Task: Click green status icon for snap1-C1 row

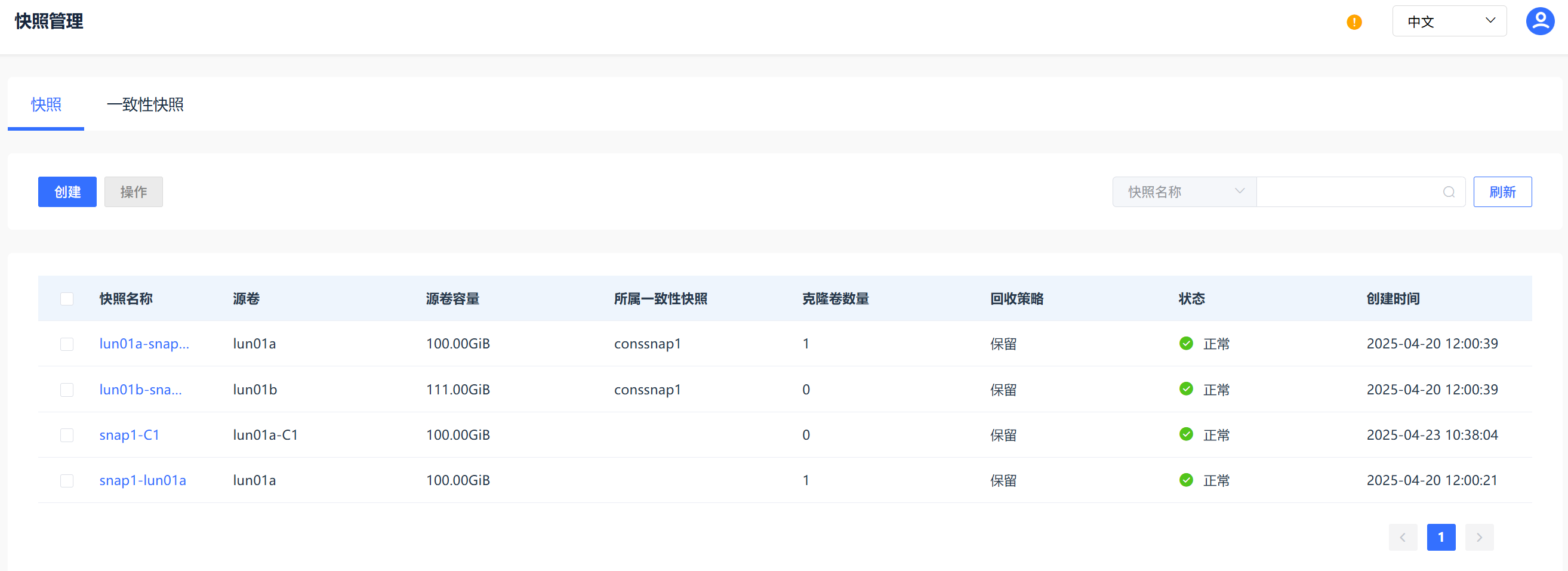Action: pos(1186,434)
